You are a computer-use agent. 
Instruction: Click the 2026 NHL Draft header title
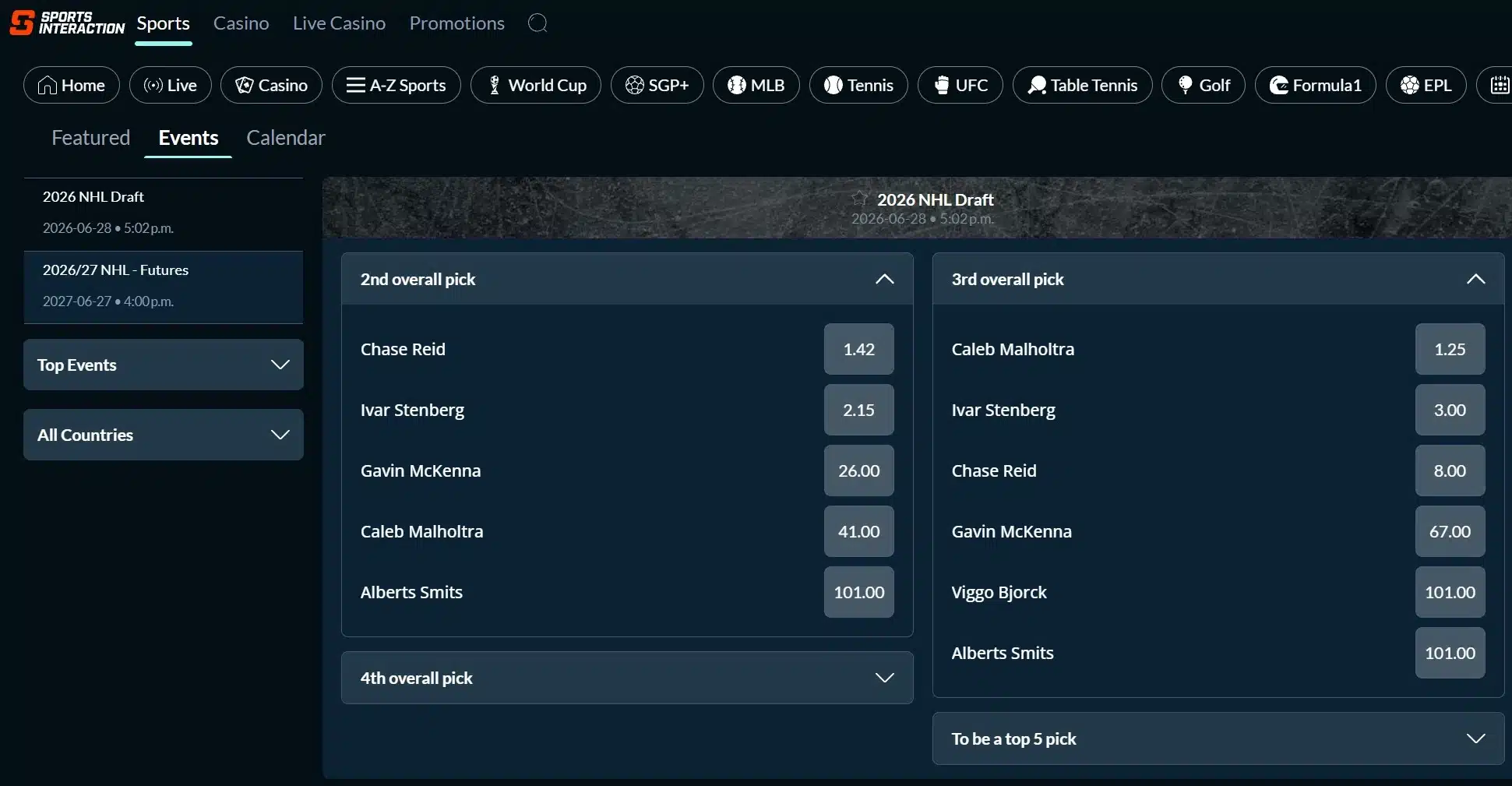pos(936,199)
